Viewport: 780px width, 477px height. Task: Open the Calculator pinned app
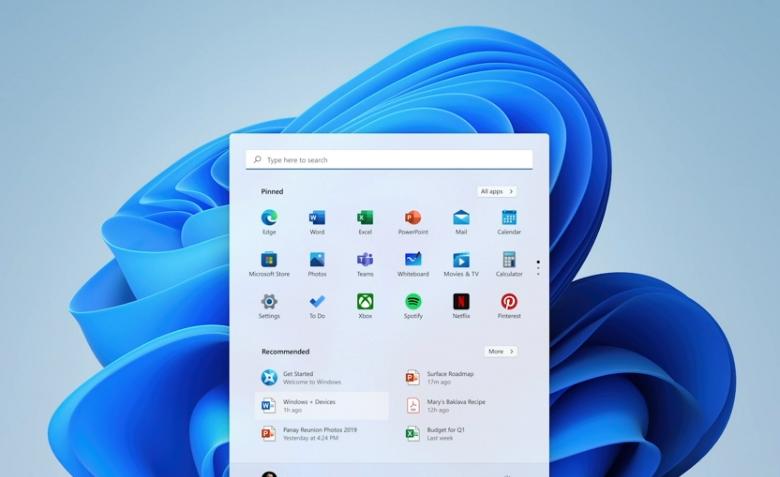(509, 264)
